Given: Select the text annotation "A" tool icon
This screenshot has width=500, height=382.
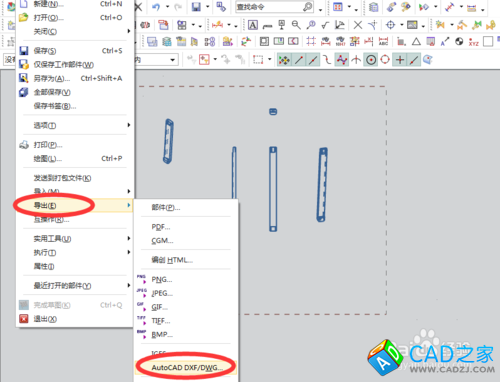Looking at the screenshot, I should click(x=253, y=25).
